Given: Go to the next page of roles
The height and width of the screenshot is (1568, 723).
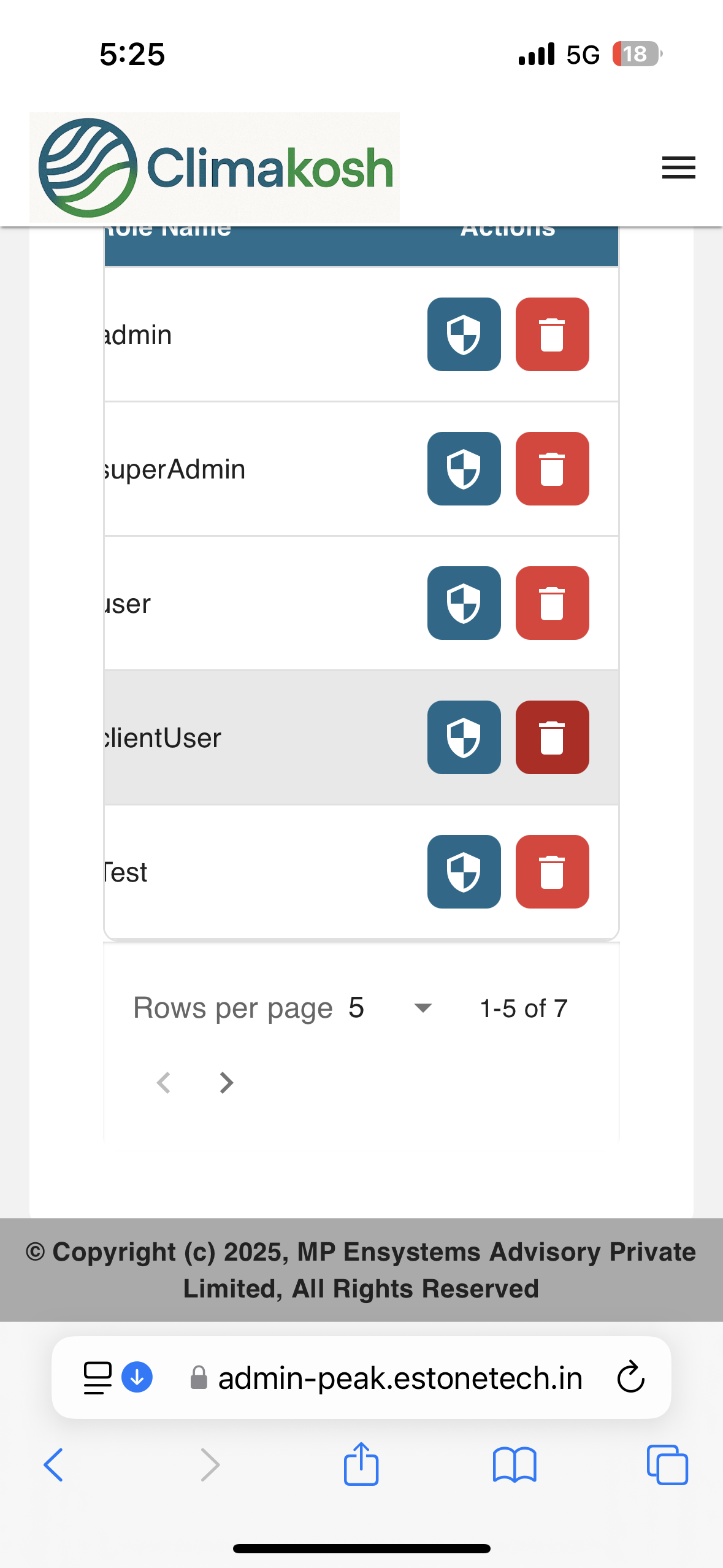Looking at the screenshot, I should (226, 1083).
